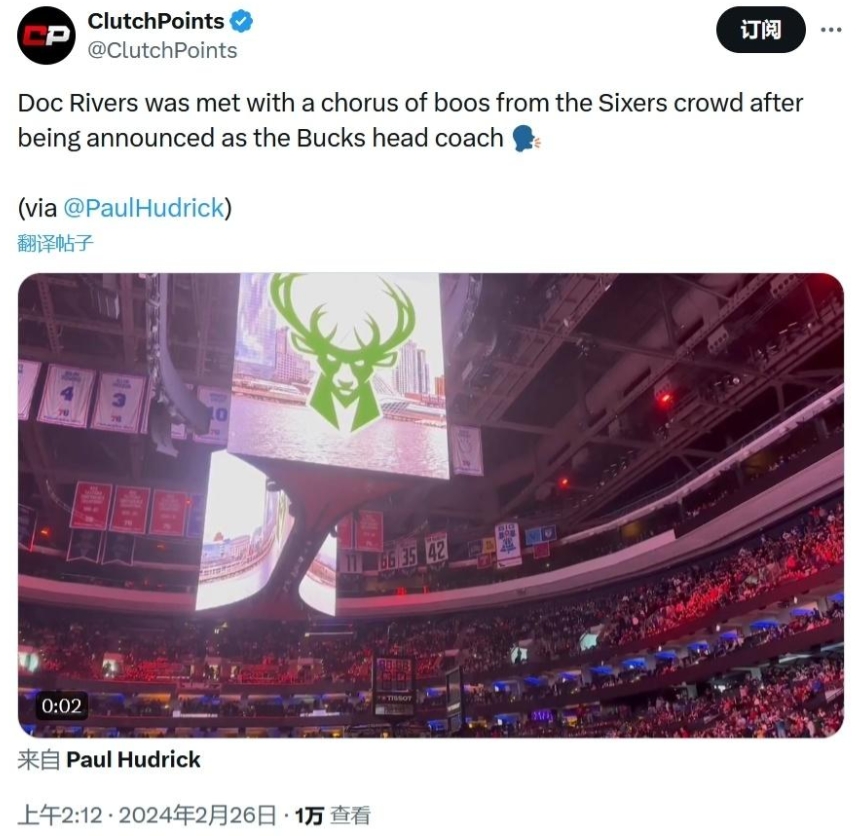This screenshot has height=836, width=860.
Task: Click the Tissot shot clock in video
Action: [392, 683]
